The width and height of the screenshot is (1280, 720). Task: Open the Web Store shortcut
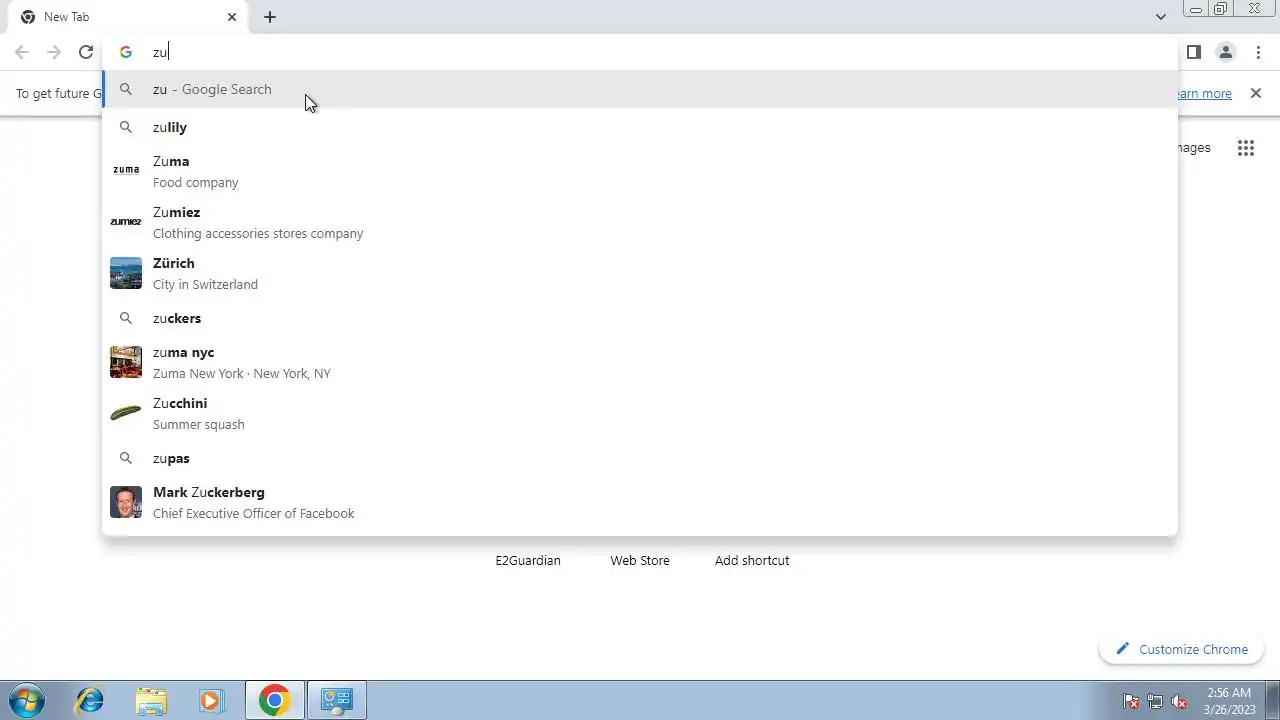pos(640,560)
